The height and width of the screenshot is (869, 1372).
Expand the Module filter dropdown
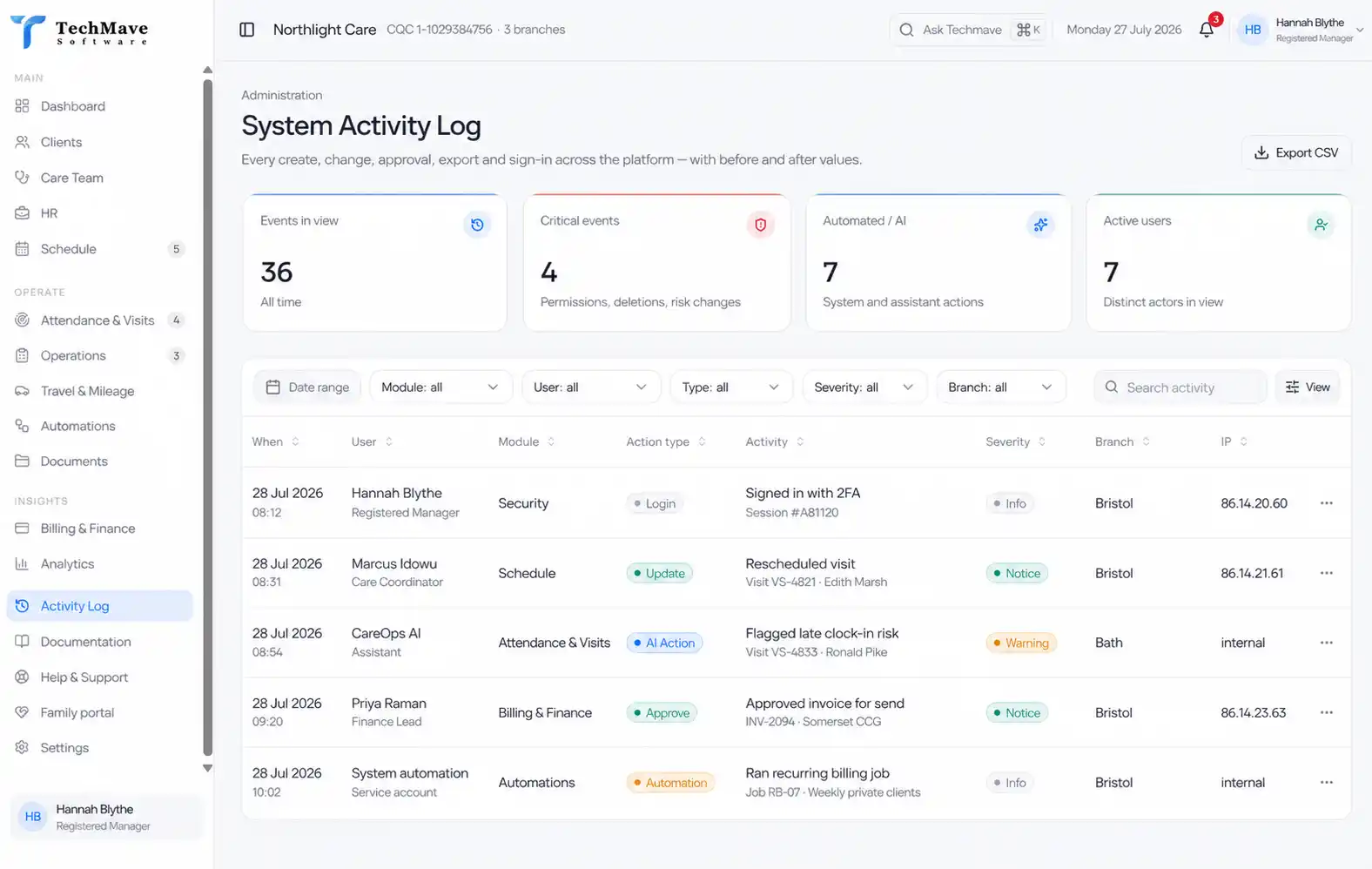440,387
